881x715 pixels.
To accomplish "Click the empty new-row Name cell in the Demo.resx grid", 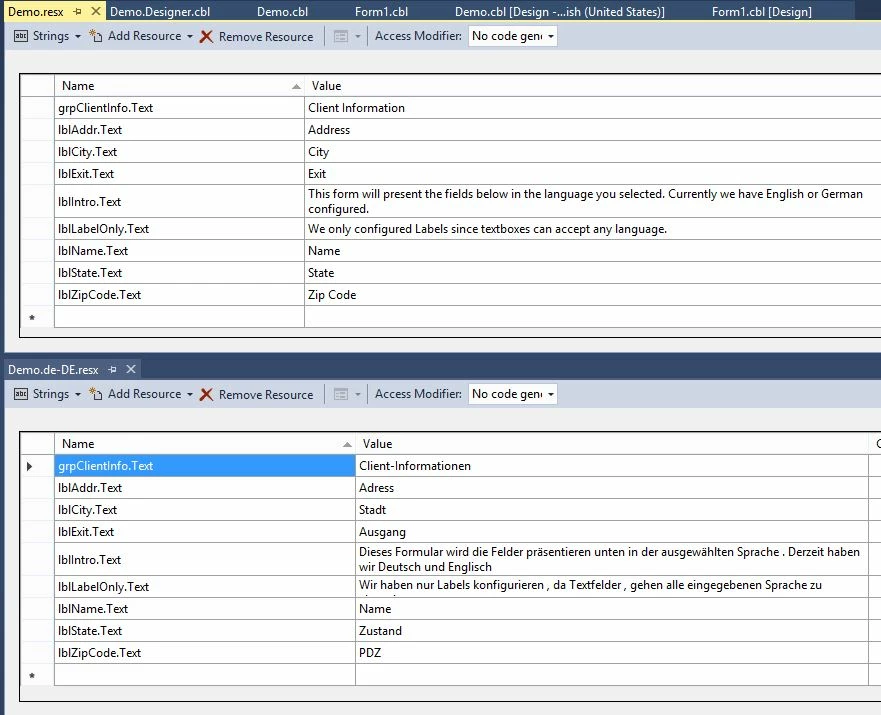I will click(x=179, y=317).
